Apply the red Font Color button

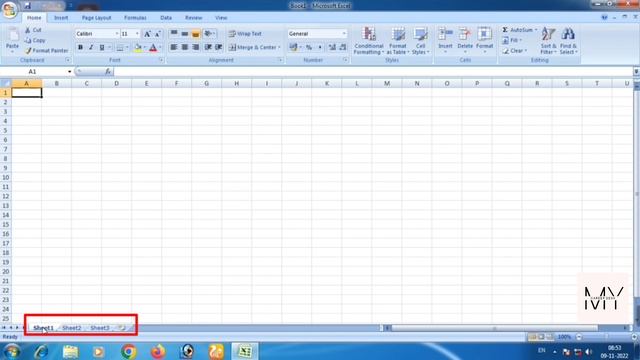(153, 48)
